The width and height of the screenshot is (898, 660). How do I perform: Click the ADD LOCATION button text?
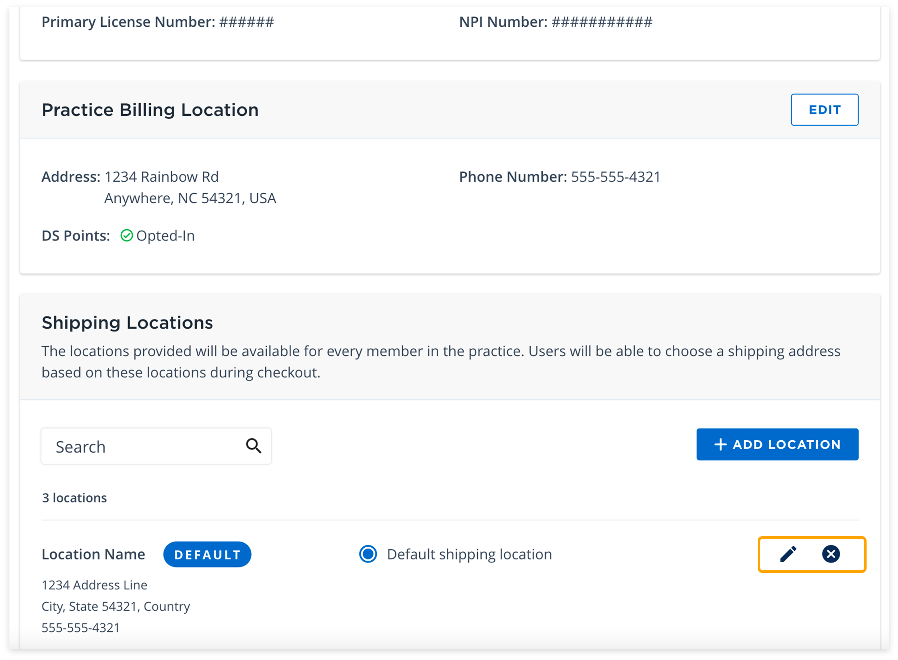786,444
